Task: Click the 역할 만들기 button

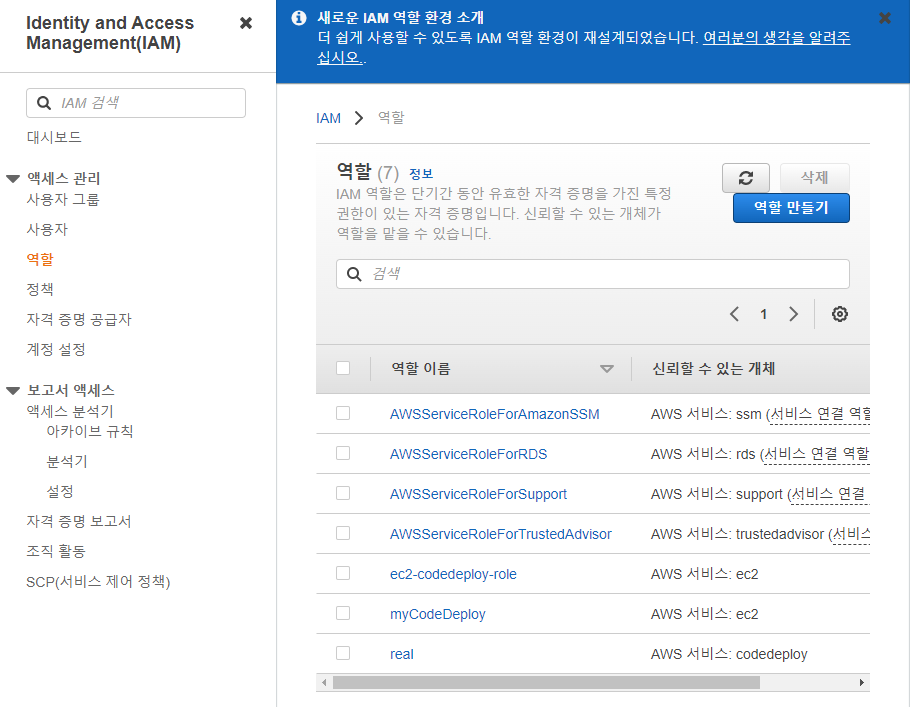Action: [x=791, y=208]
